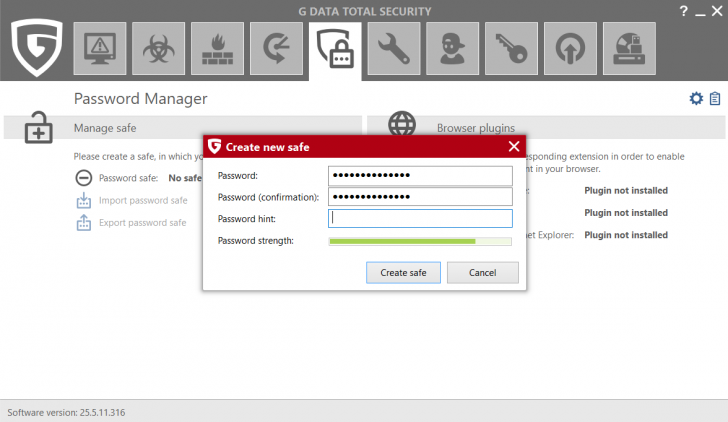Open settings via the blue gear icon
This screenshot has width=728, height=422.
coord(696,98)
